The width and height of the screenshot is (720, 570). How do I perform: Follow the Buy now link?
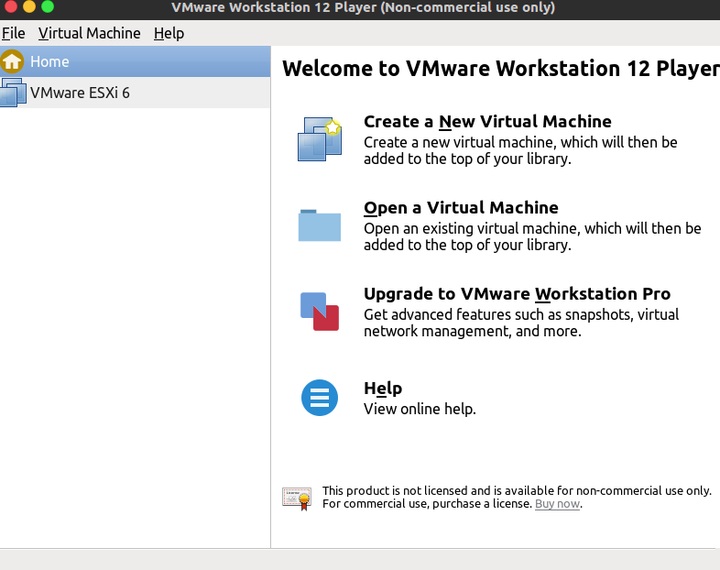(x=557, y=504)
